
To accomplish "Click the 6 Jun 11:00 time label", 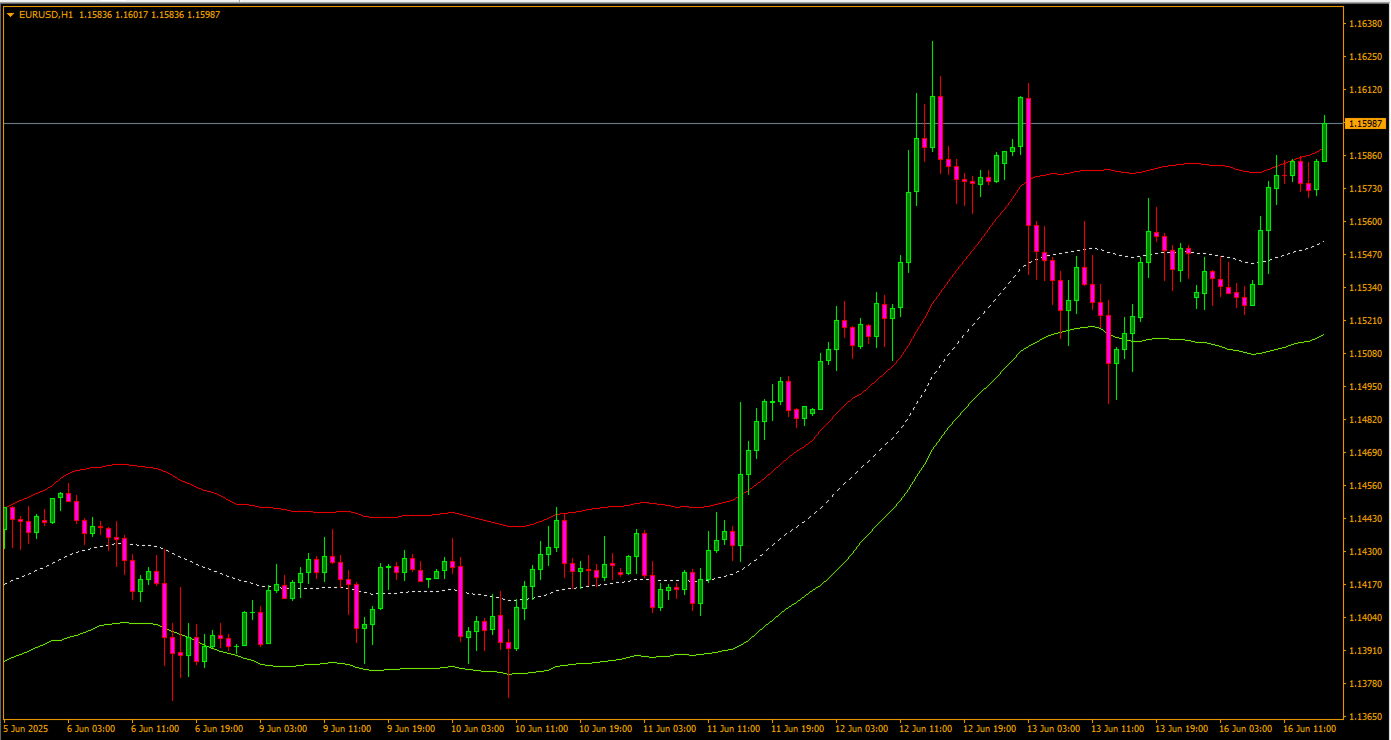I will click(x=155, y=729).
